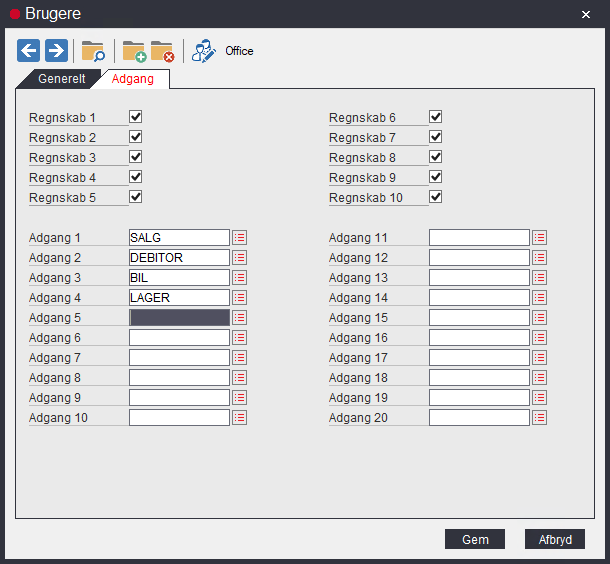Open list picker for Adgang 4
610x564 pixels.
point(240,298)
